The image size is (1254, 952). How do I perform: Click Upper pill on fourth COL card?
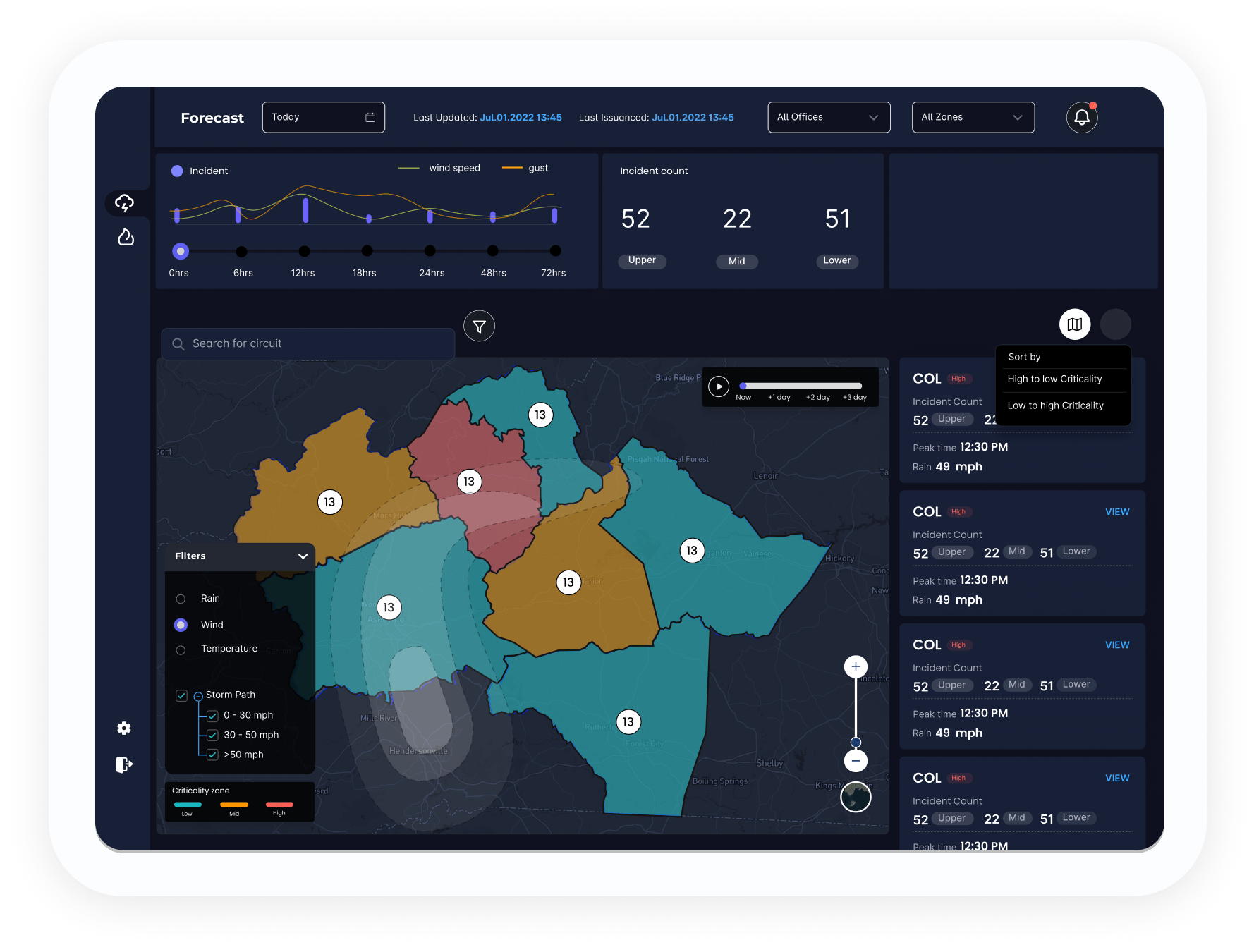pyautogui.click(x=951, y=818)
